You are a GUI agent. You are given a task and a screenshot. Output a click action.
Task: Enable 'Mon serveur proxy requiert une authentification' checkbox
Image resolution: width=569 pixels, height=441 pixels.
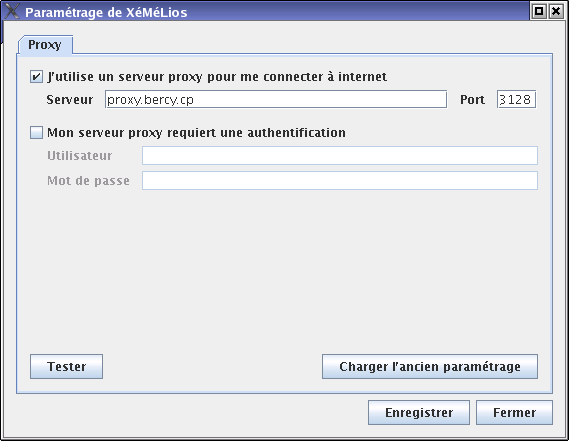[x=36, y=132]
